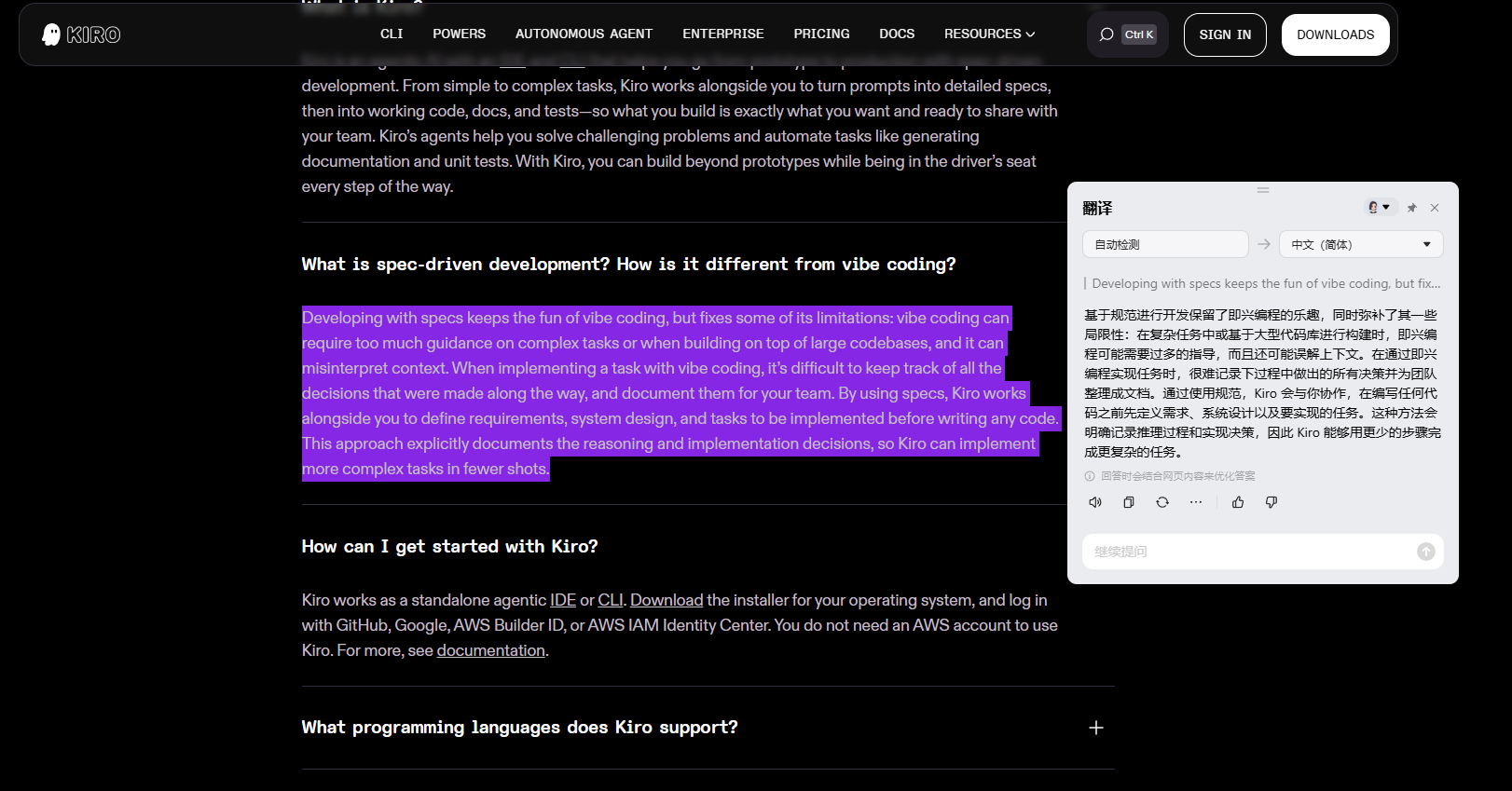Open the PRICING page

pyautogui.click(x=821, y=34)
